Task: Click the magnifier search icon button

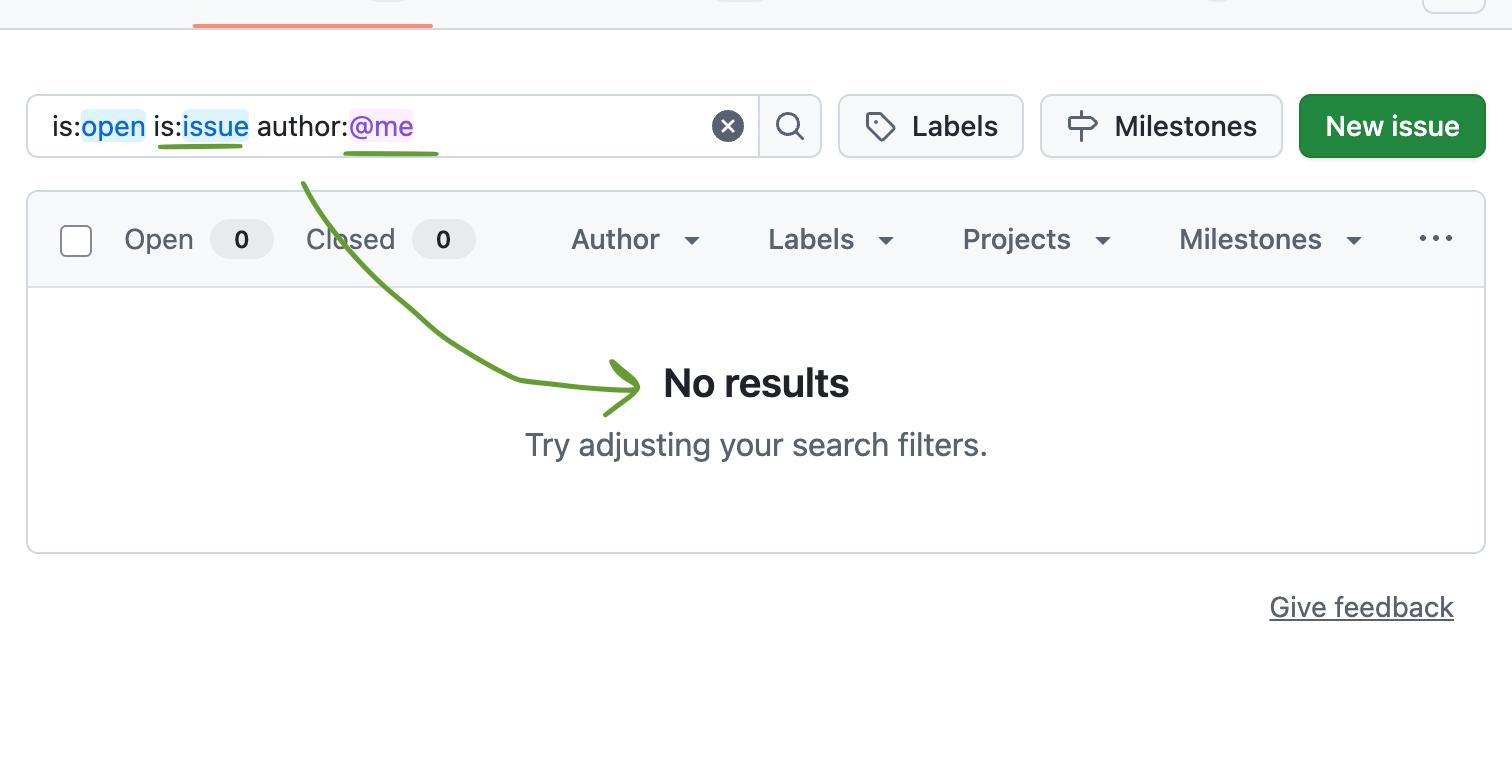Action: coord(790,127)
